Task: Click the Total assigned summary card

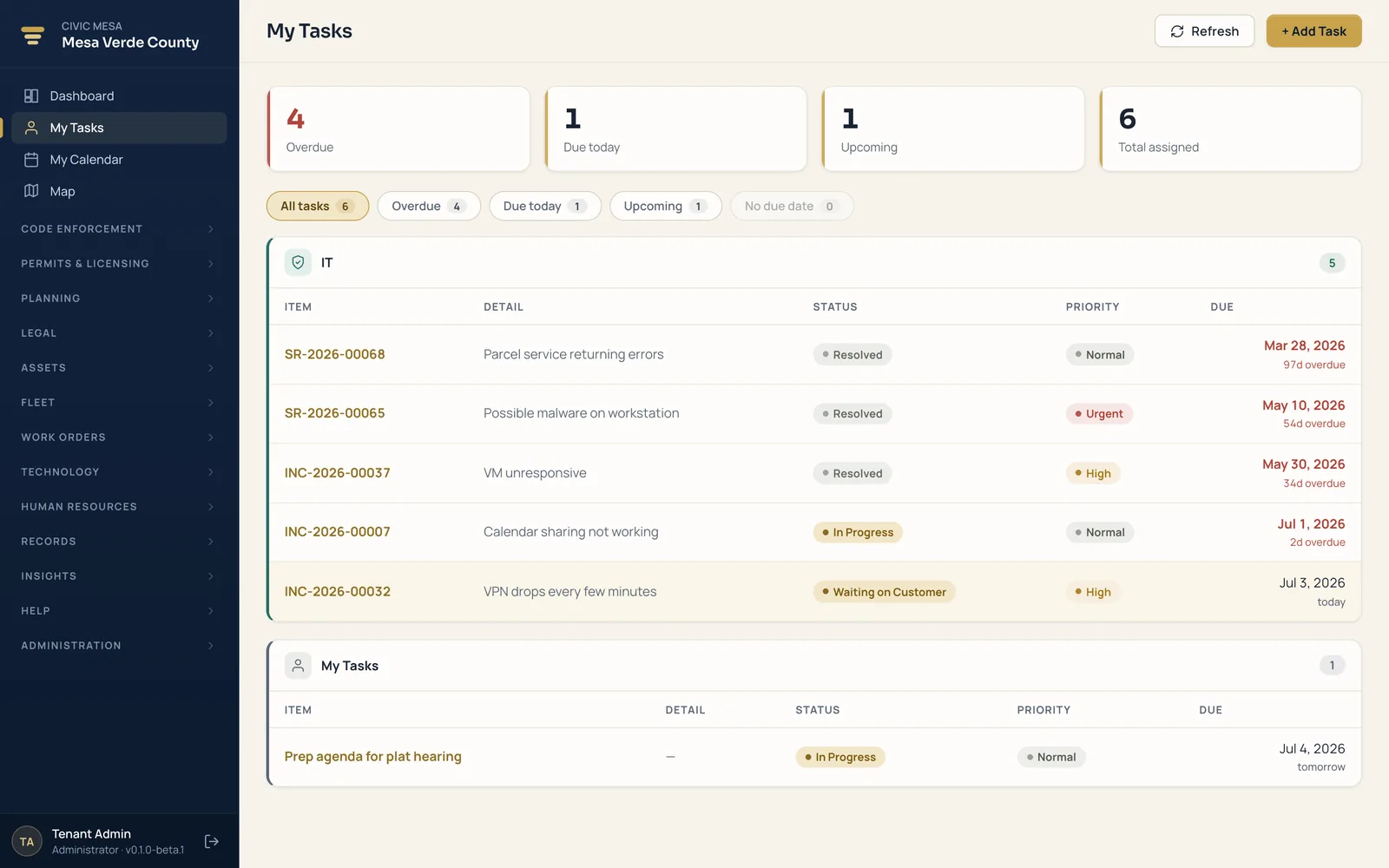Action: pos(1230,128)
